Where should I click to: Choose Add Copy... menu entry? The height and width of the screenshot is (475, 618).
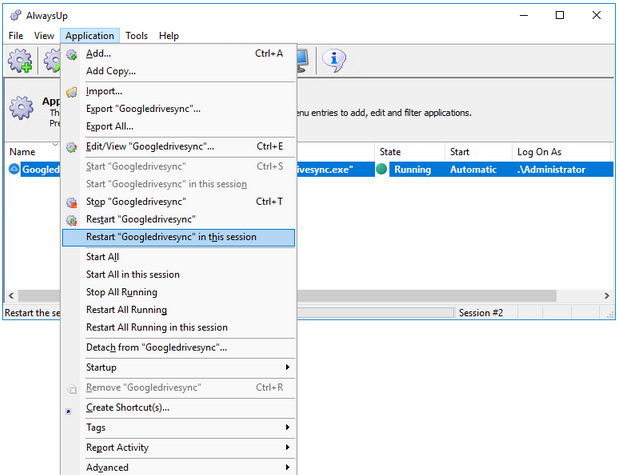179,71
